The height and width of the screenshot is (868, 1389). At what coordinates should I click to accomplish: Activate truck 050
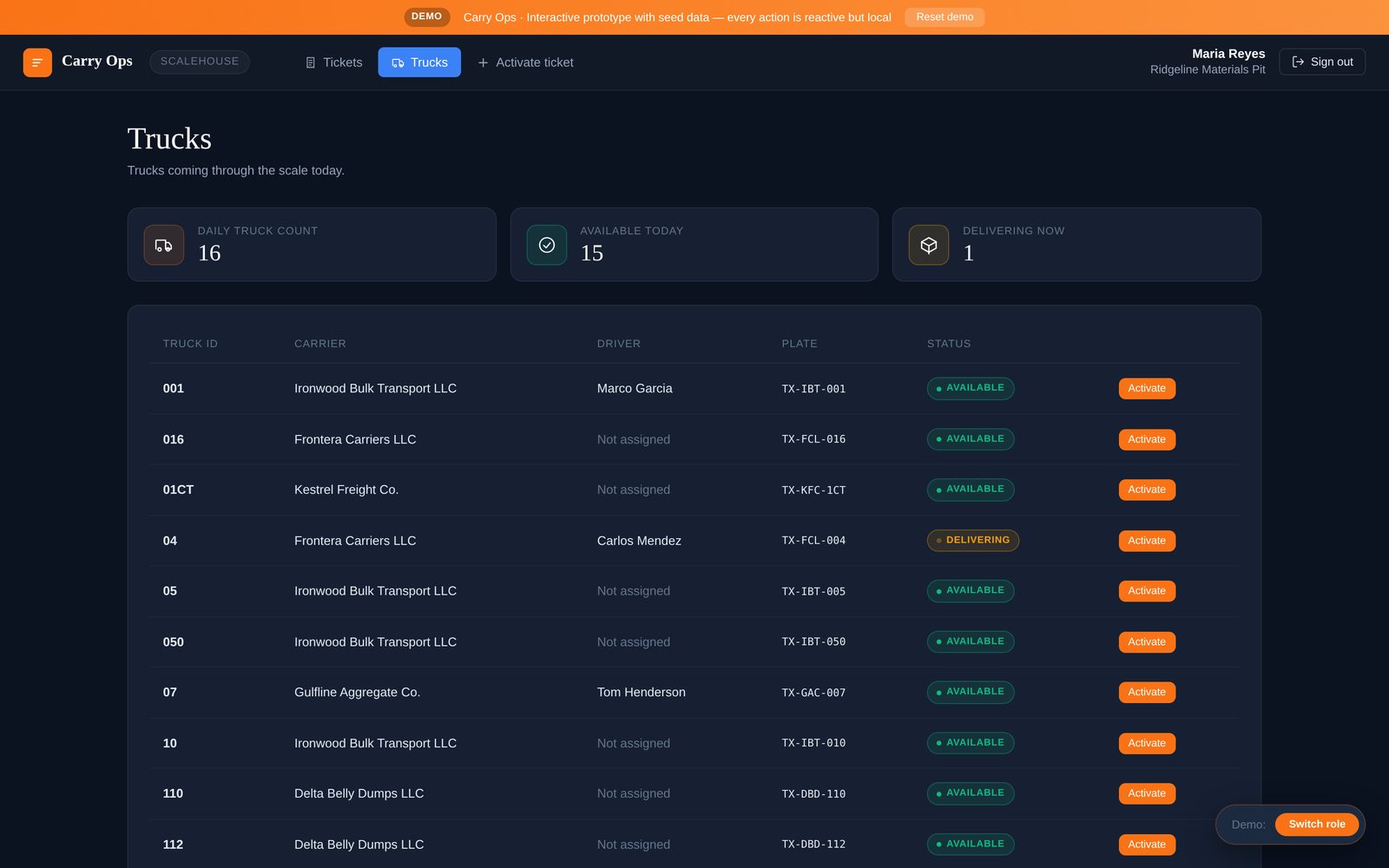tap(1147, 642)
